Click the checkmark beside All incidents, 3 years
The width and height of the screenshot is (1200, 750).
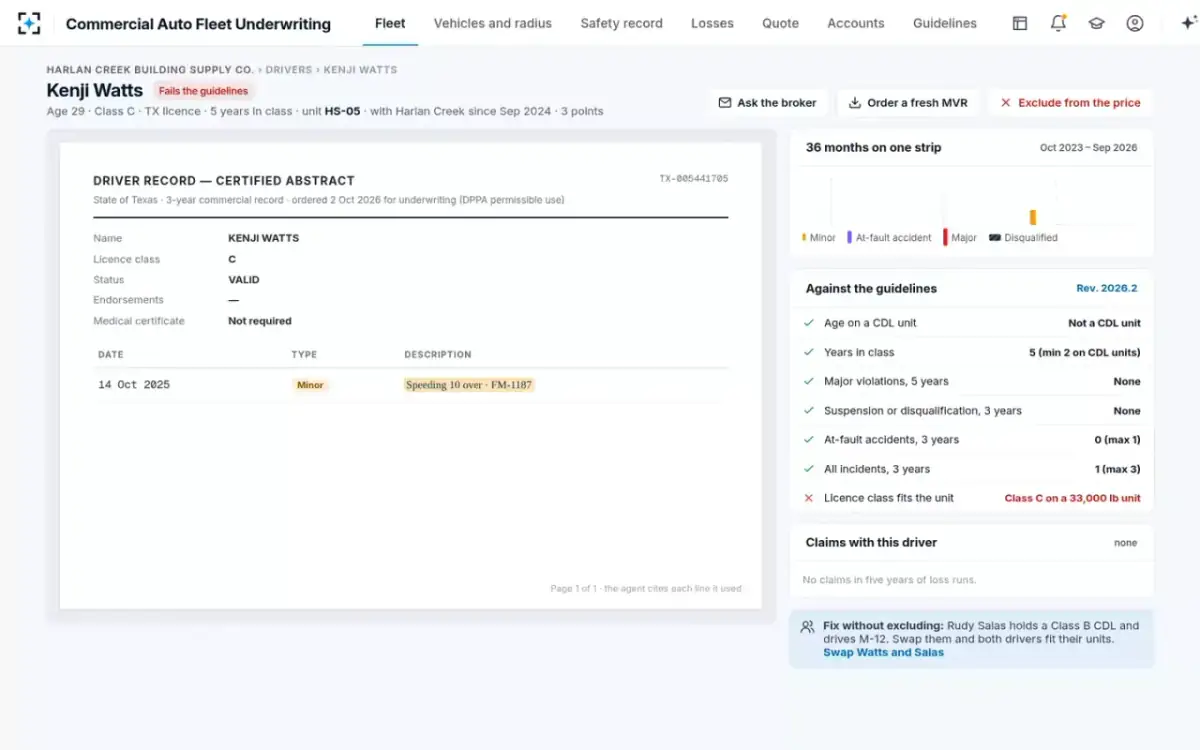click(809, 469)
